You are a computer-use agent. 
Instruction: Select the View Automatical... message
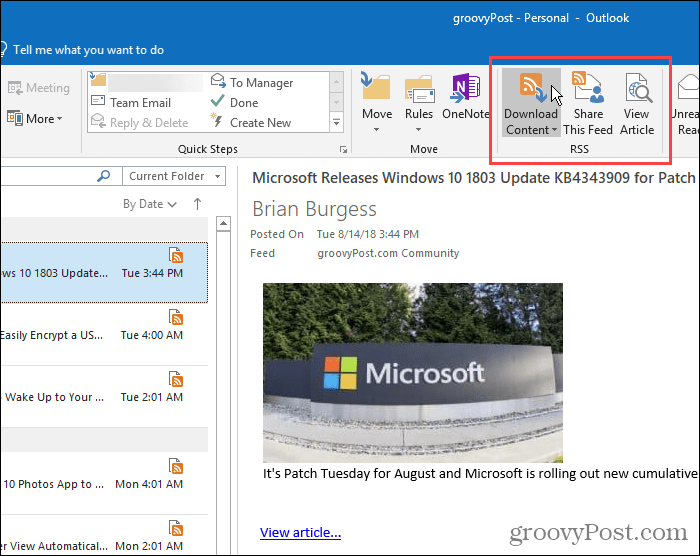coord(104,536)
